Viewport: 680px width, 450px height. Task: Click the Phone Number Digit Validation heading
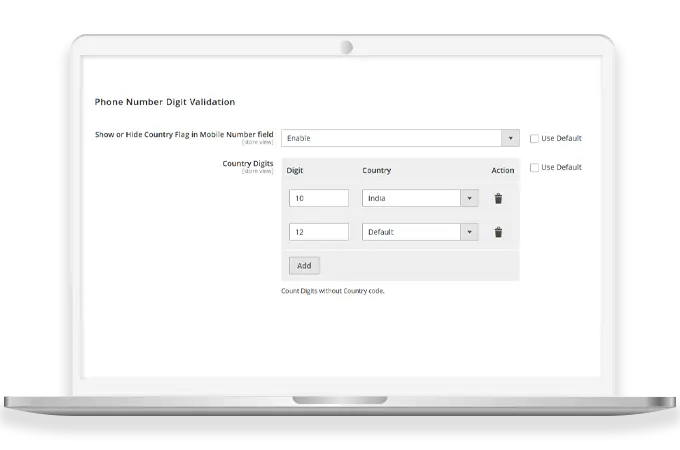[165, 102]
